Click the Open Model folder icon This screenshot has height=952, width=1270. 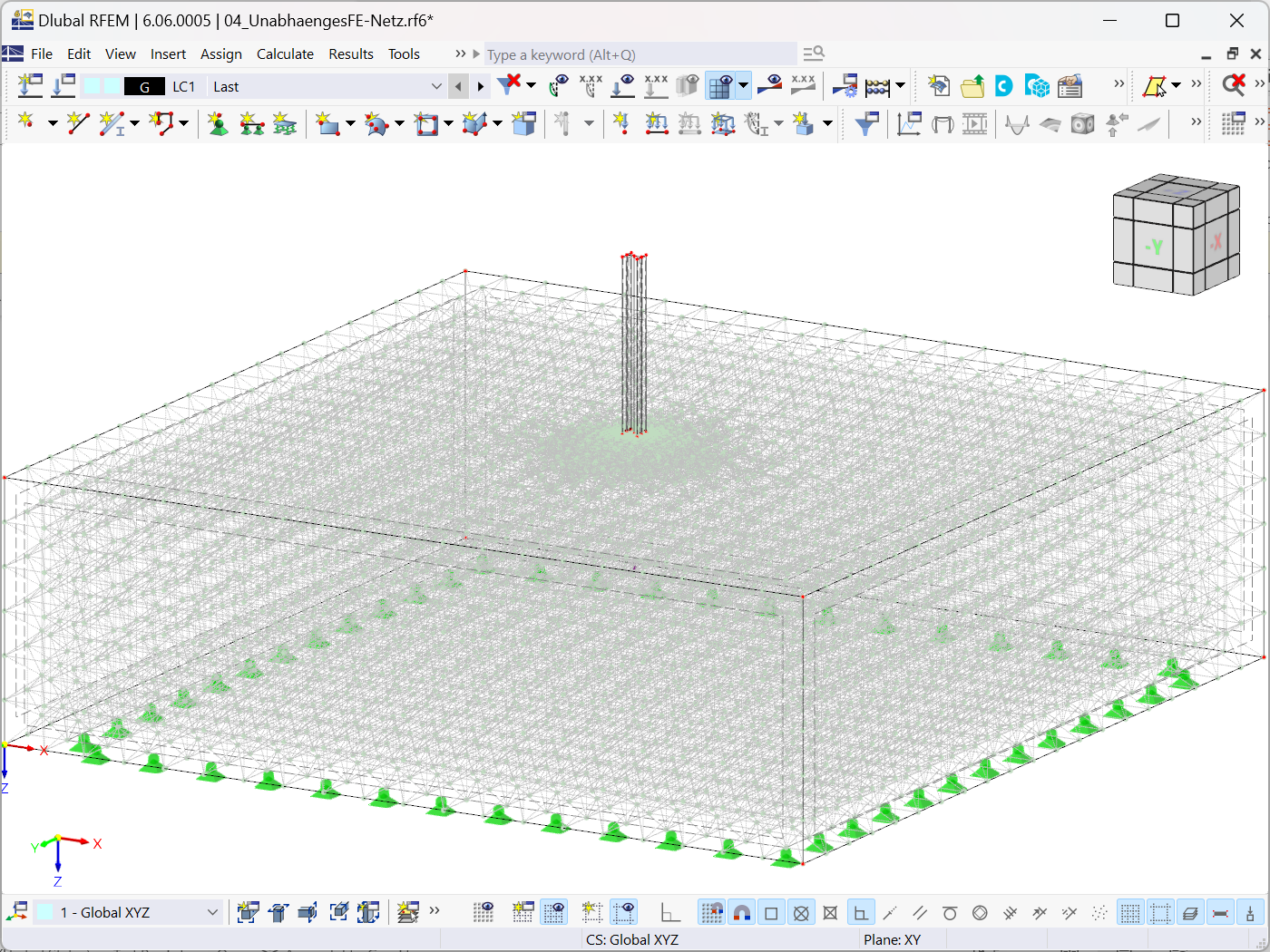point(972,86)
